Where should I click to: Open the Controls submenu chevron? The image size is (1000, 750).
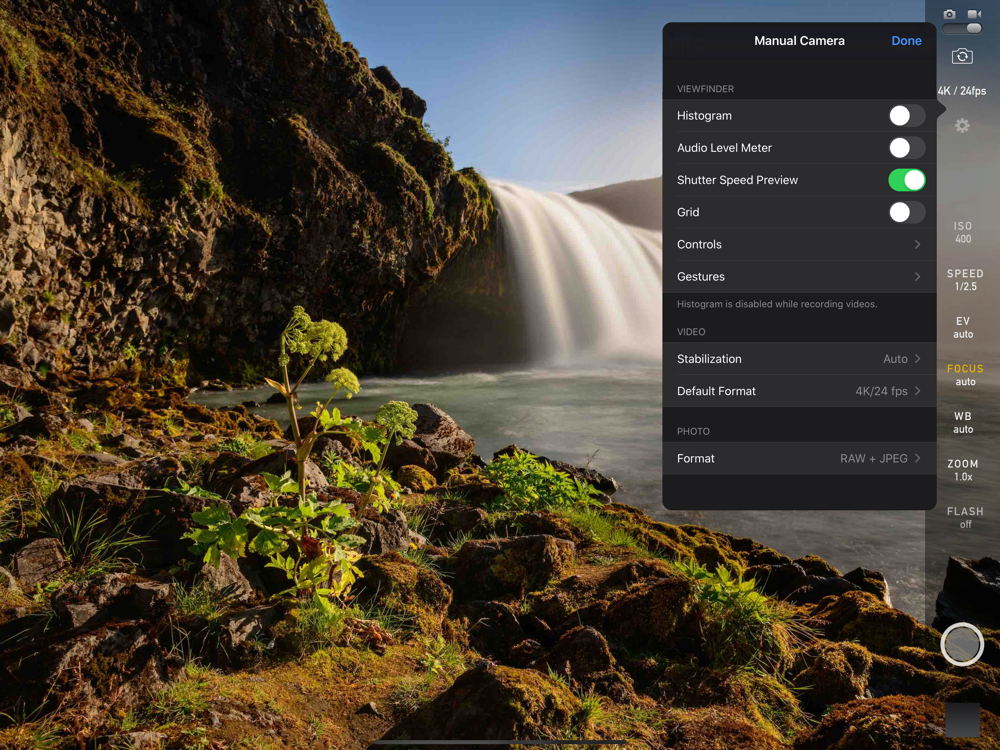point(917,244)
